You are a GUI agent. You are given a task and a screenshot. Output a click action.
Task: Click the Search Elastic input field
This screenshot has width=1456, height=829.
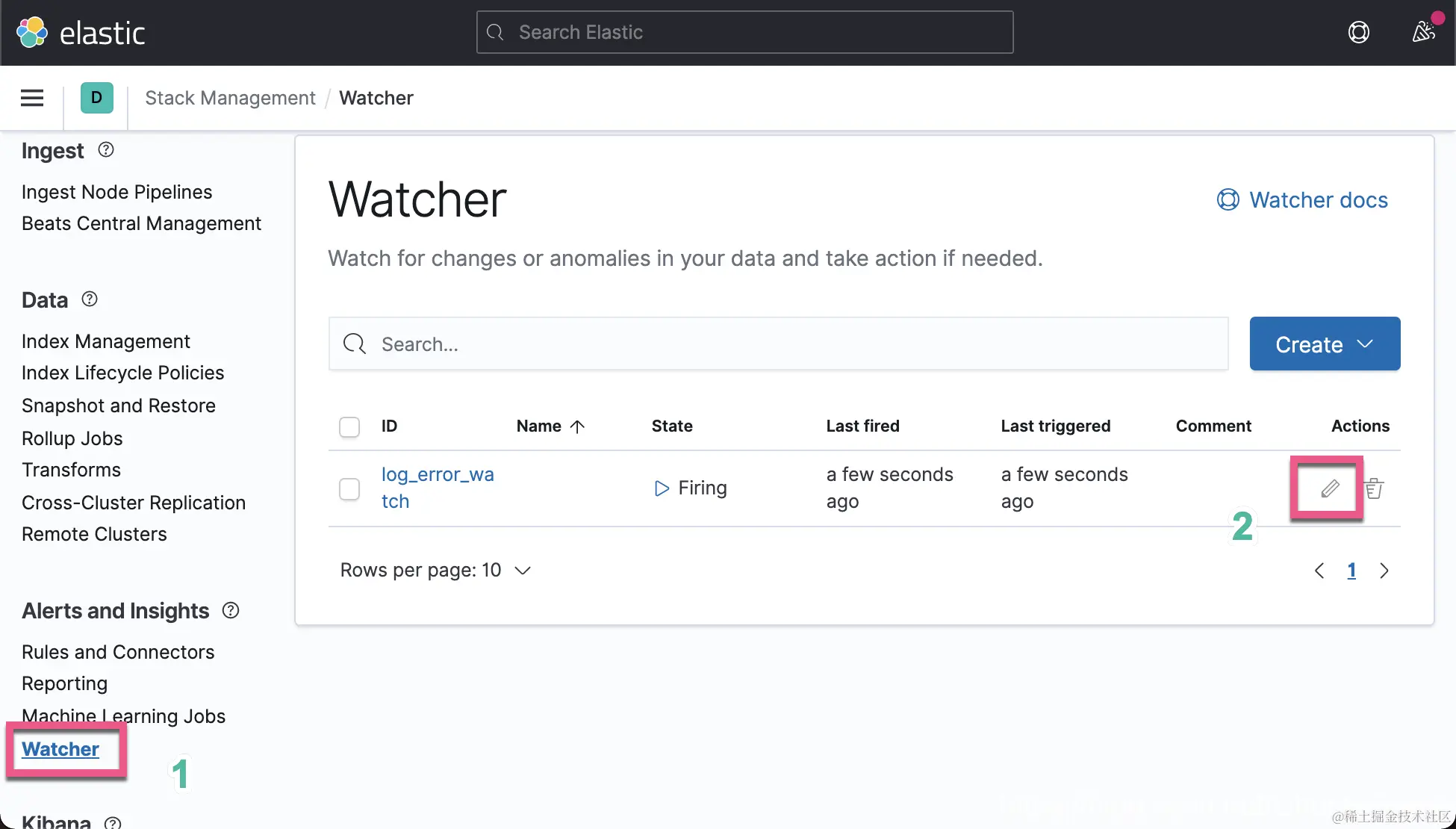(x=744, y=32)
